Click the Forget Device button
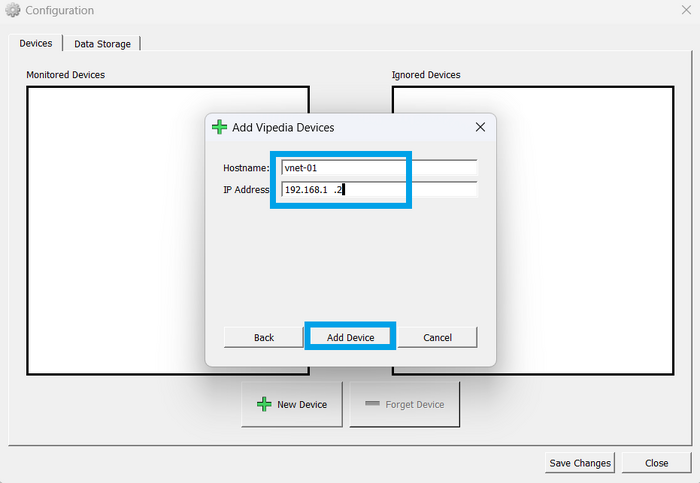 pyautogui.click(x=404, y=404)
